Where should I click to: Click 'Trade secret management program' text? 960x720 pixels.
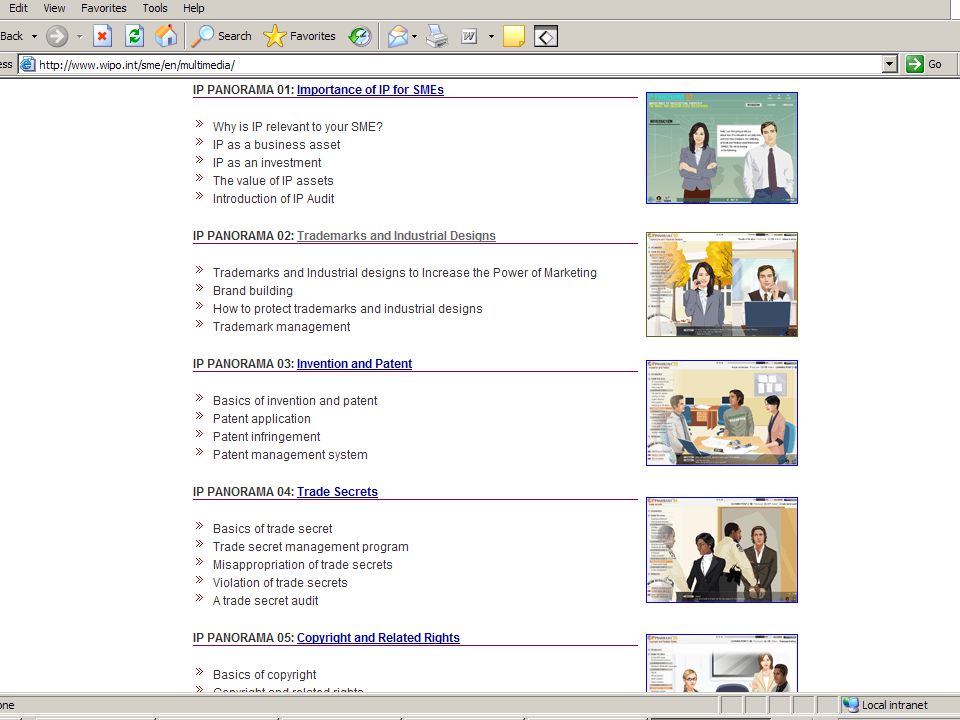coord(310,547)
